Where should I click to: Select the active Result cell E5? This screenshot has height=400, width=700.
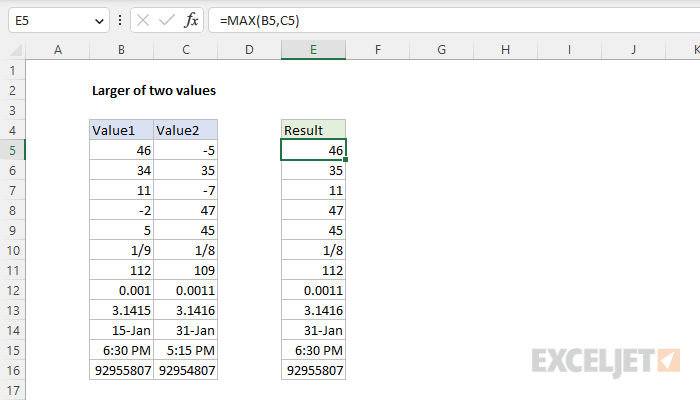(313, 150)
